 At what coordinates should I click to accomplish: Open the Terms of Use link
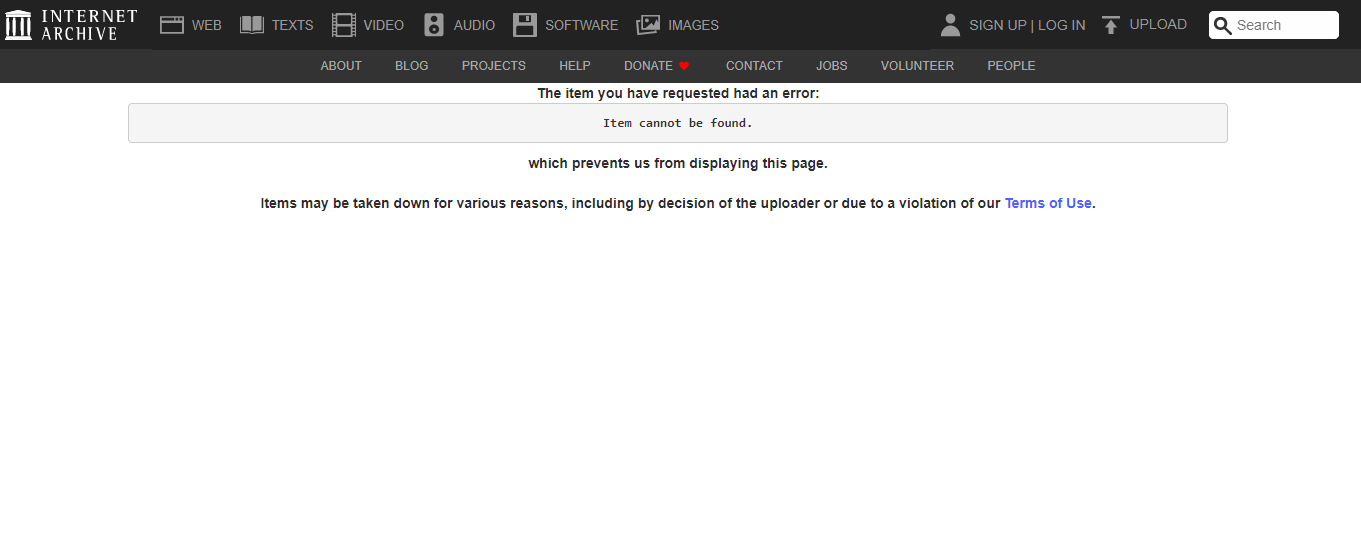pyautogui.click(x=1048, y=203)
